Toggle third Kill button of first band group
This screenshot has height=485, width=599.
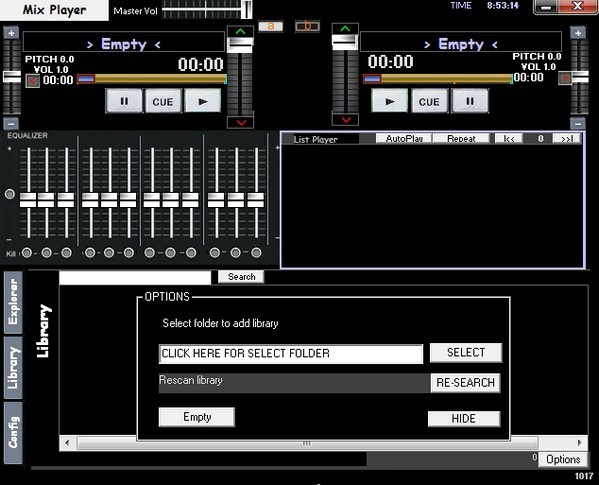66,252
